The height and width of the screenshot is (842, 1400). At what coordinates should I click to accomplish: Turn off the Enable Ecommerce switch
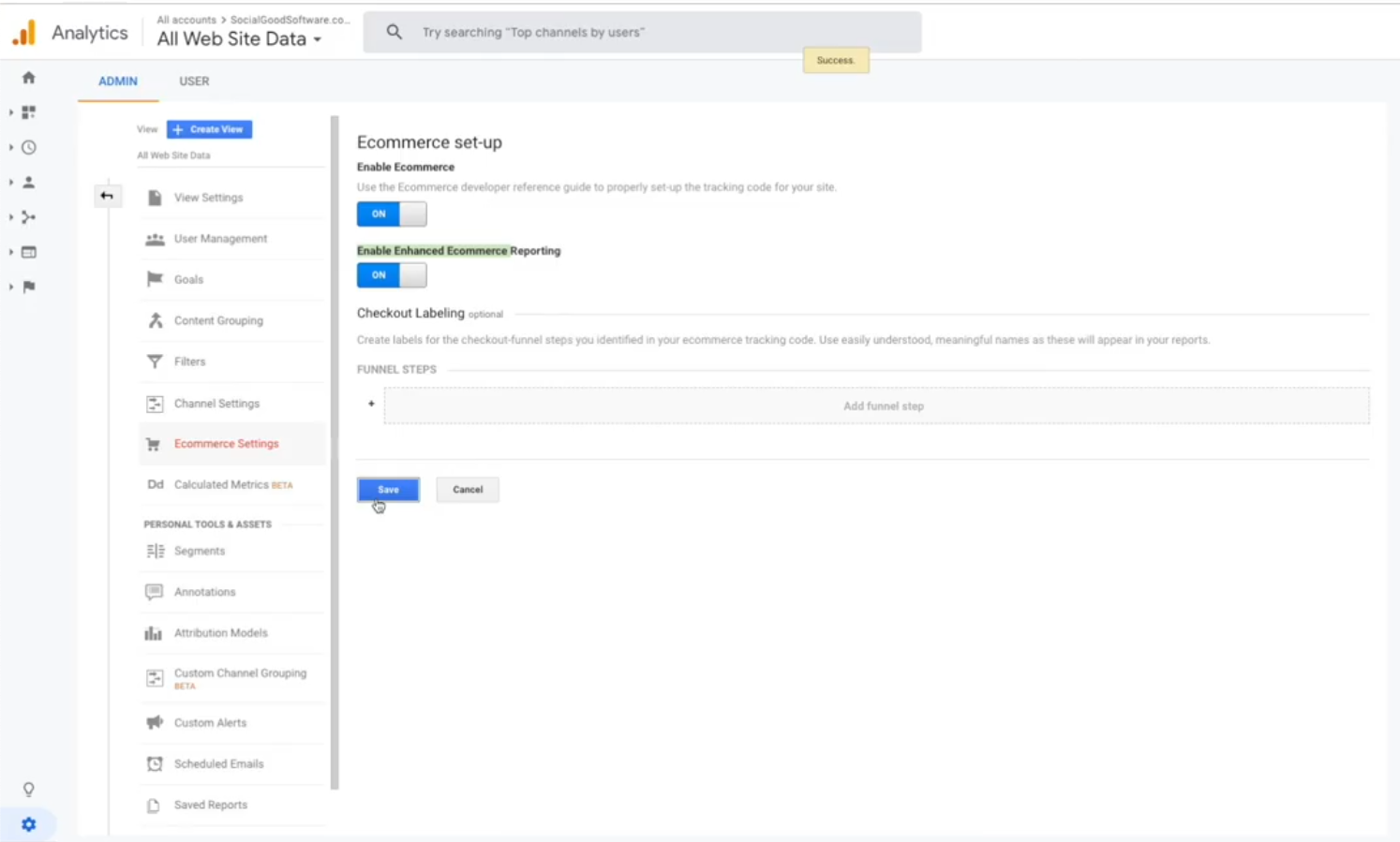391,214
